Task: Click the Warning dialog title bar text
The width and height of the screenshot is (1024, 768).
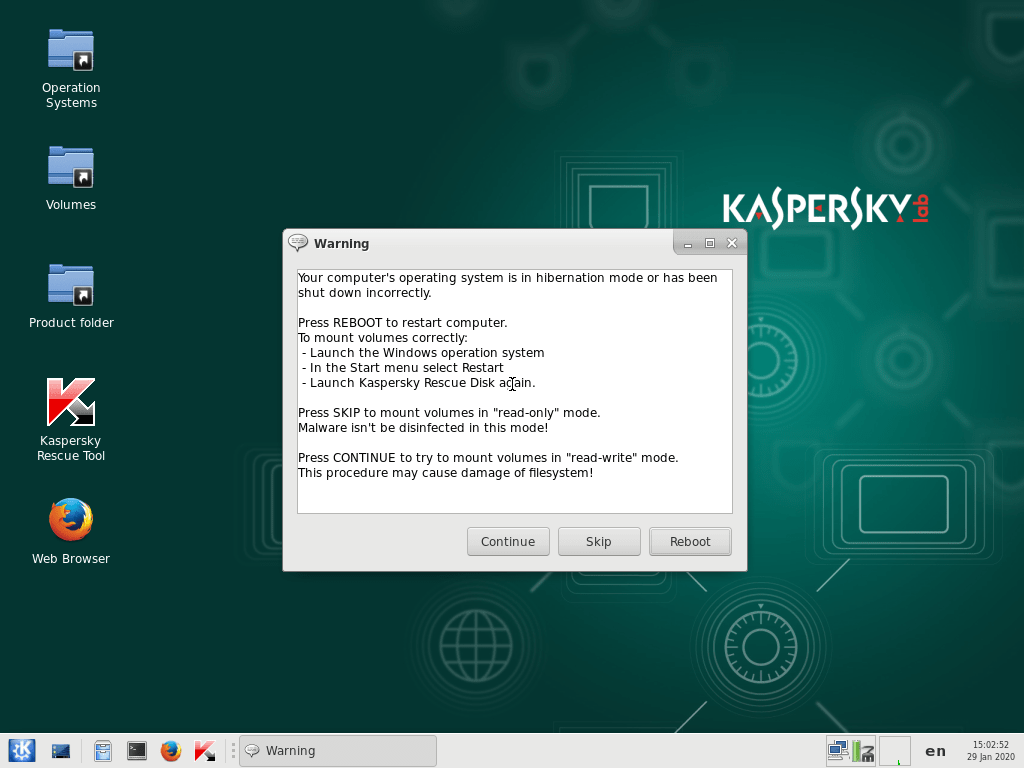Action: click(342, 244)
